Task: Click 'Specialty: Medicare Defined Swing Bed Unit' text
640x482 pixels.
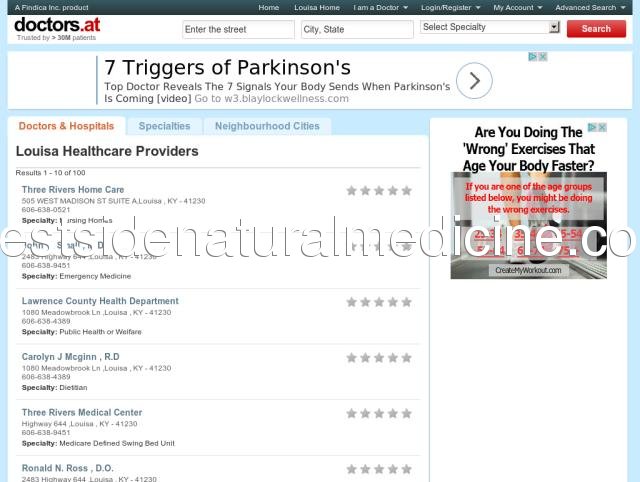Action: point(98,443)
